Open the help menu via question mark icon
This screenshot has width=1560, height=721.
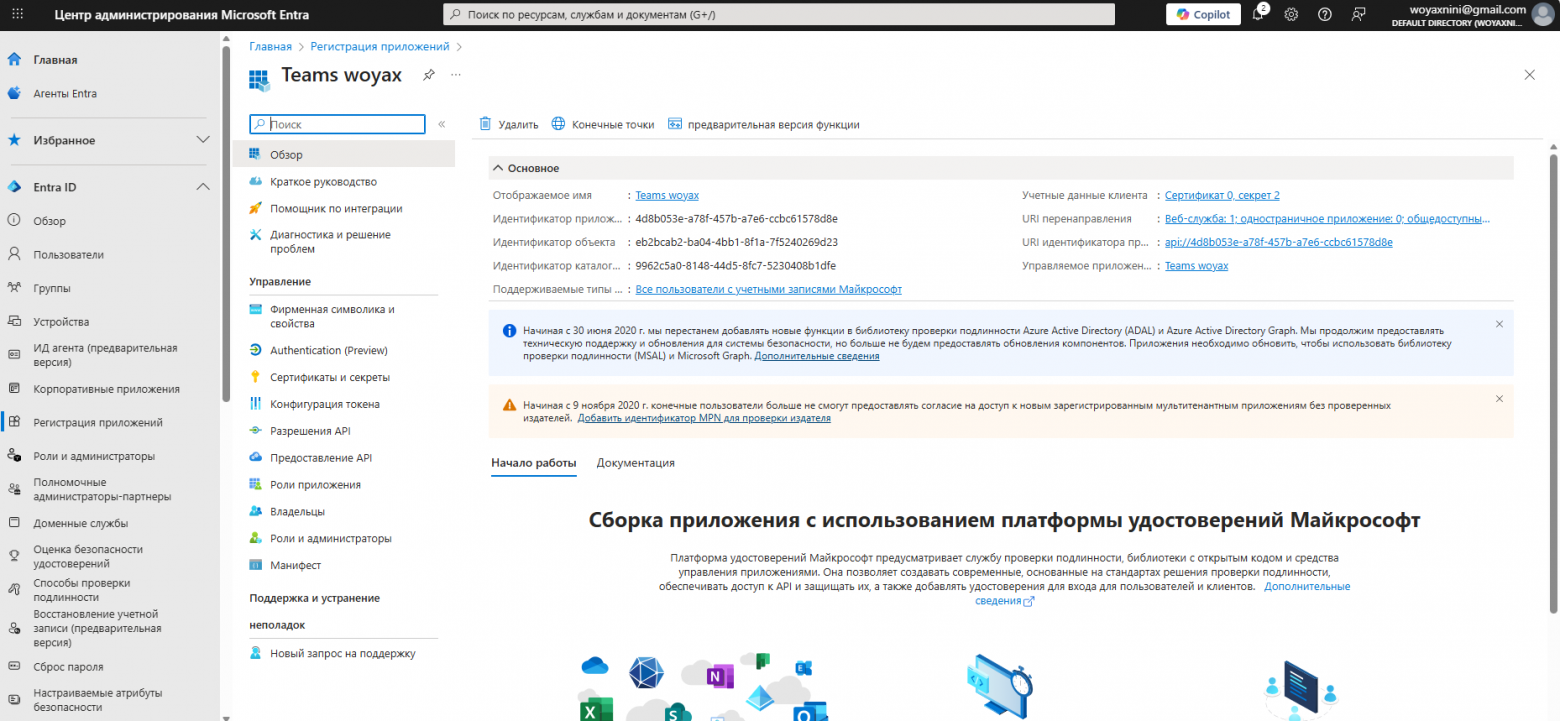pos(1324,15)
